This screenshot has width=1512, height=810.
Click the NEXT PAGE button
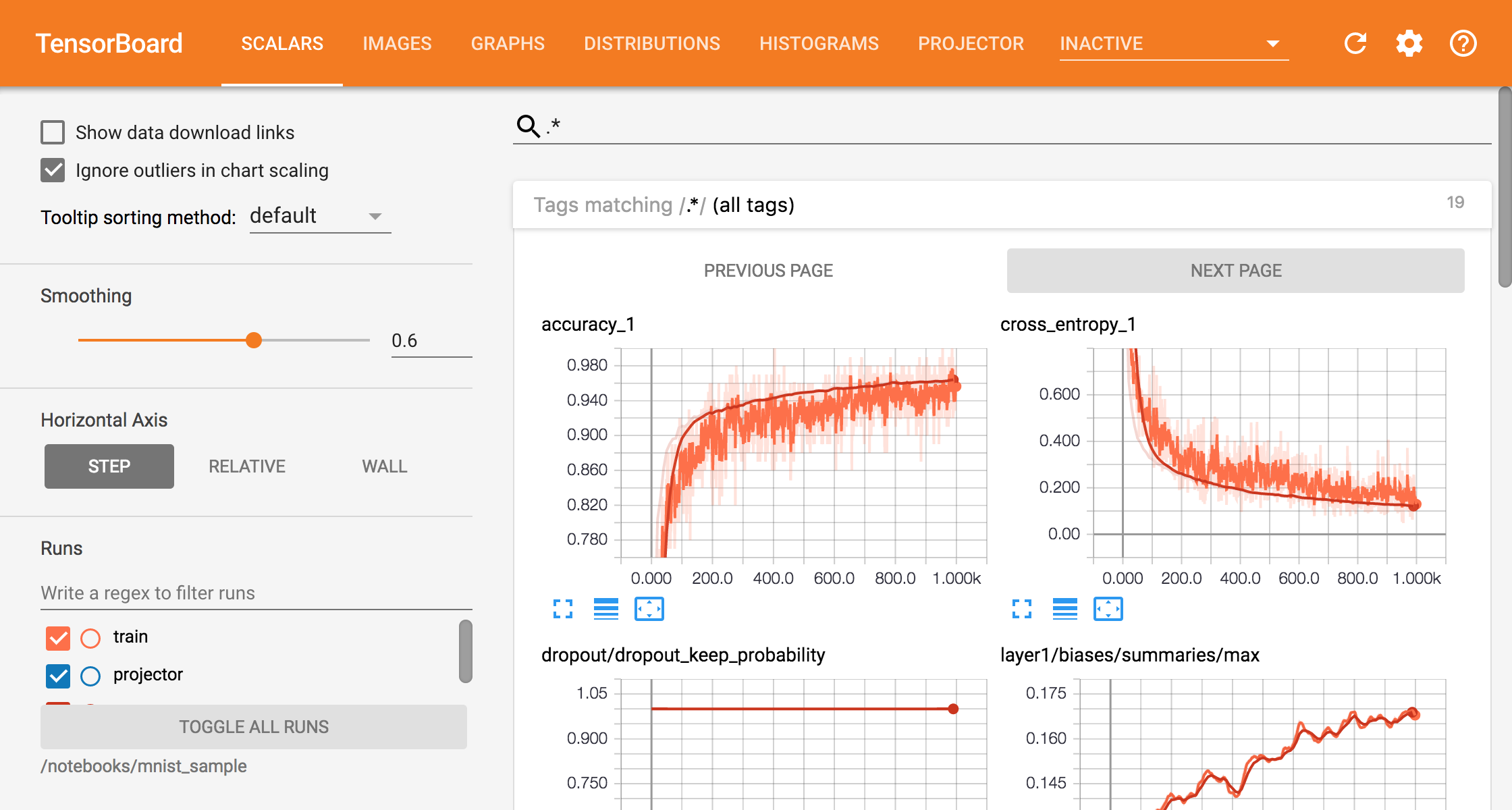click(1235, 271)
